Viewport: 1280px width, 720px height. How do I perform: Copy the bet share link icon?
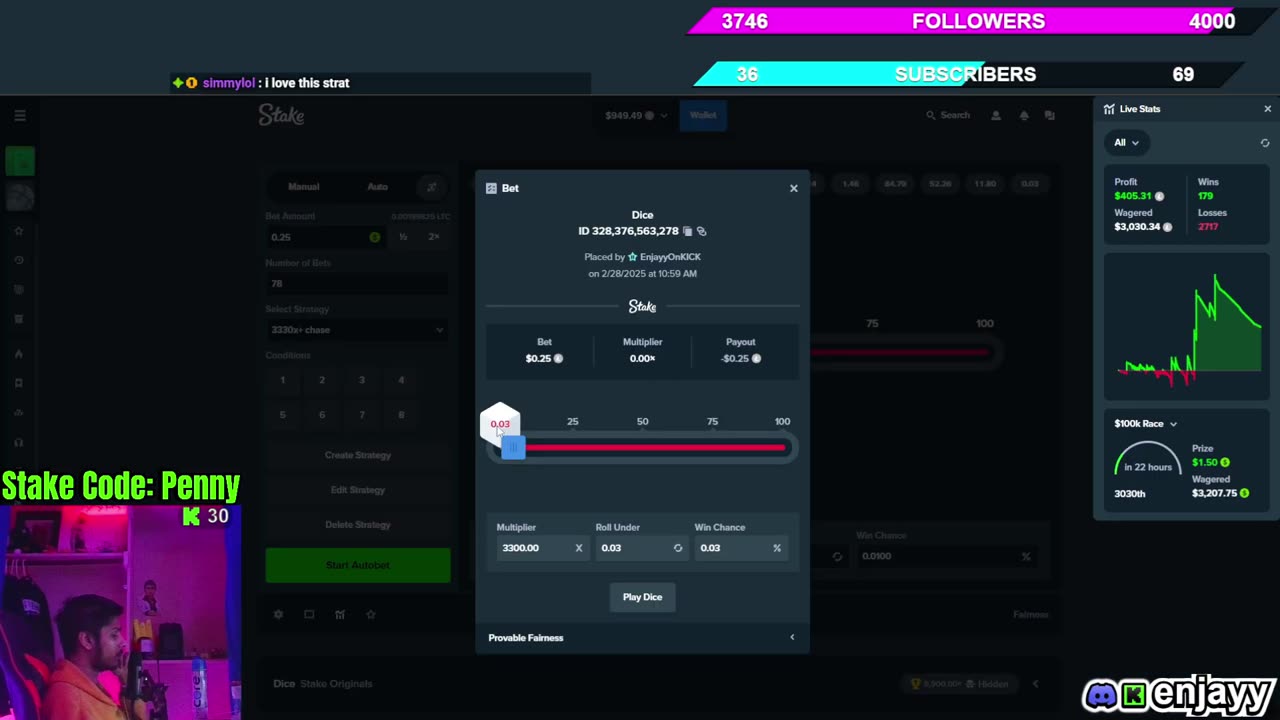coord(701,231)
